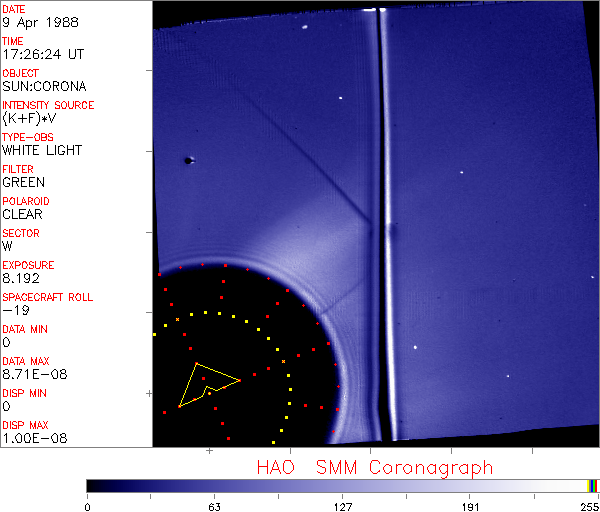Select the date value 9 Apr 1988
Screen dimensions: 600x512
33,23
